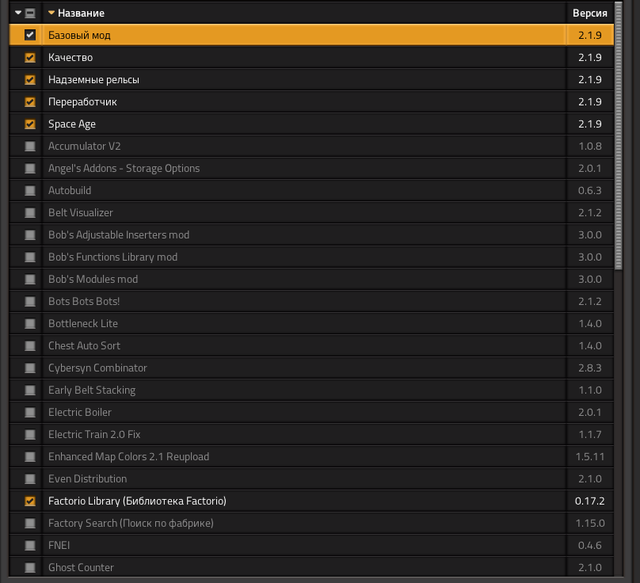
Task: Click the scrollbar track below the thumb
Action: pyautogui.click(x=618, y=423)
